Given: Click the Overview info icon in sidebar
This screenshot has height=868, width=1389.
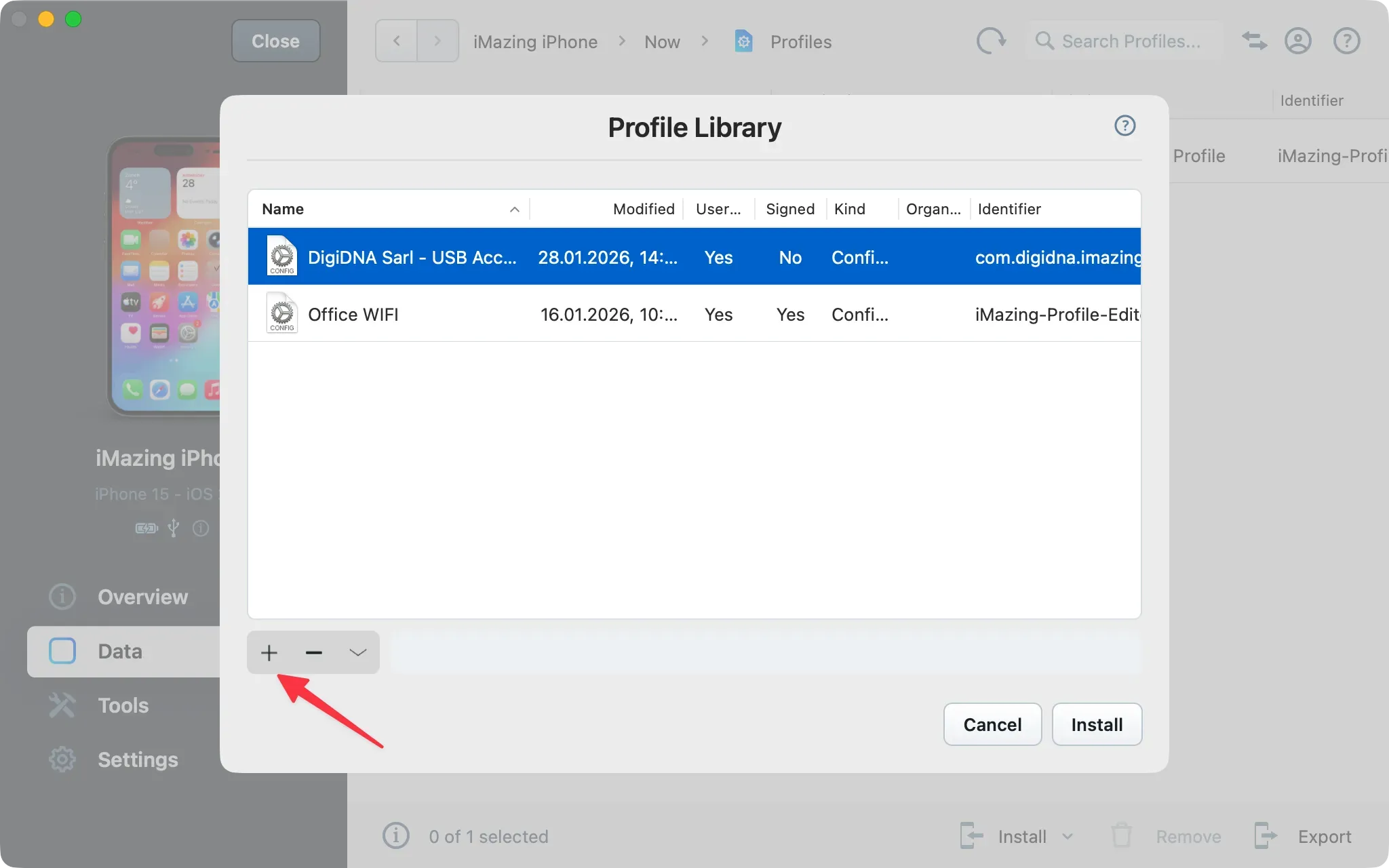Looking at the screenshot, I should tap(62, 596).
